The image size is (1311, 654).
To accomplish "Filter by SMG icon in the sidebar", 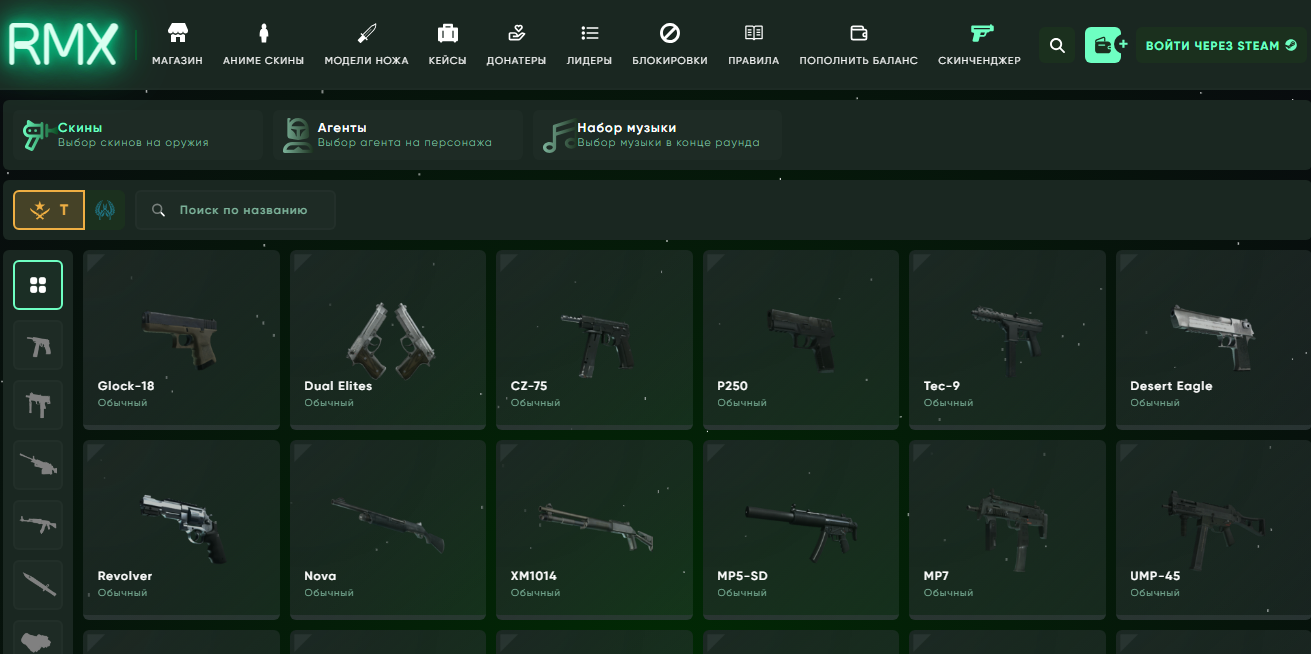I will (x=38, y=405).
